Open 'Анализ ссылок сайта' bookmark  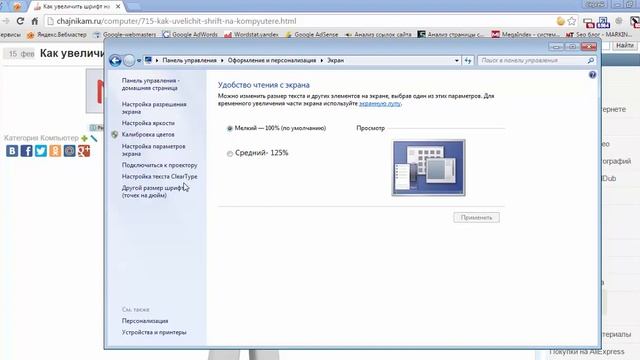click(378, 35)
